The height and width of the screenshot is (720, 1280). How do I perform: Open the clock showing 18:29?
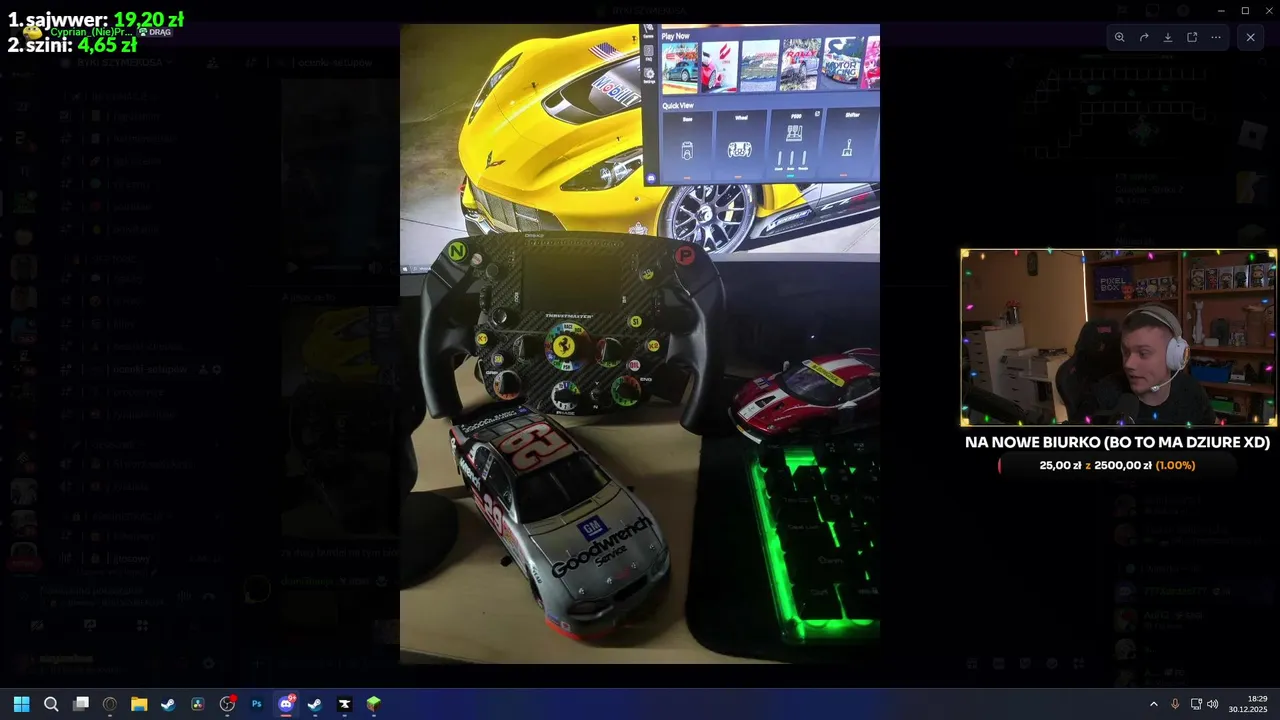1249,704
